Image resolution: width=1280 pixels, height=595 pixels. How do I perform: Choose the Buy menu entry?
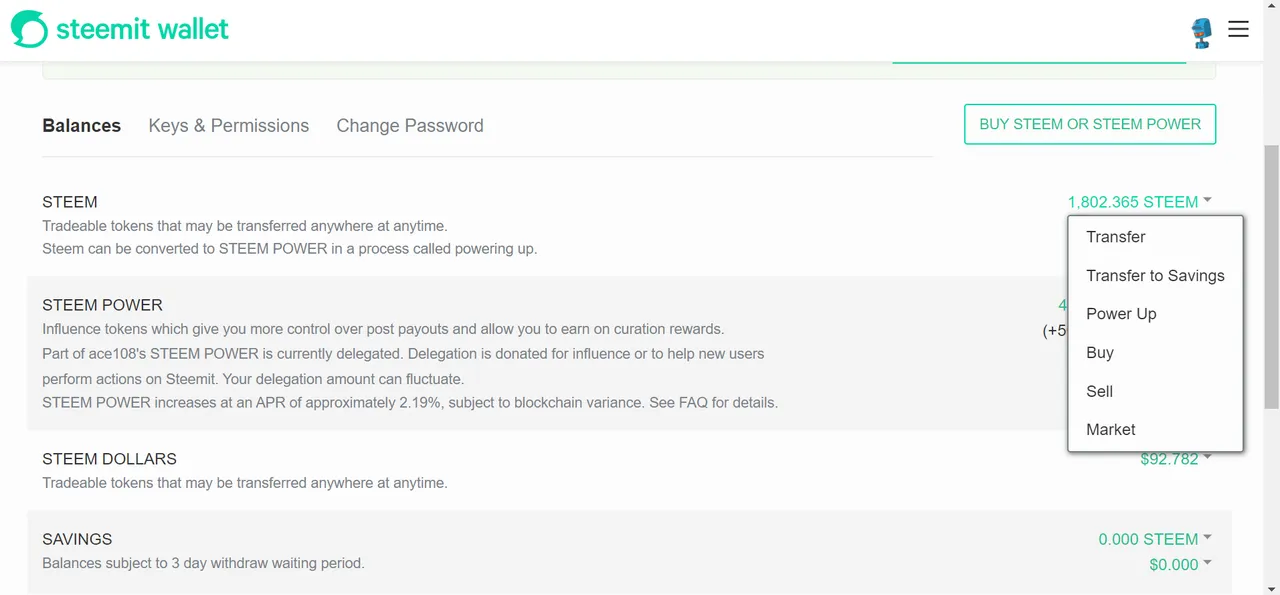tap(1100, 353)
